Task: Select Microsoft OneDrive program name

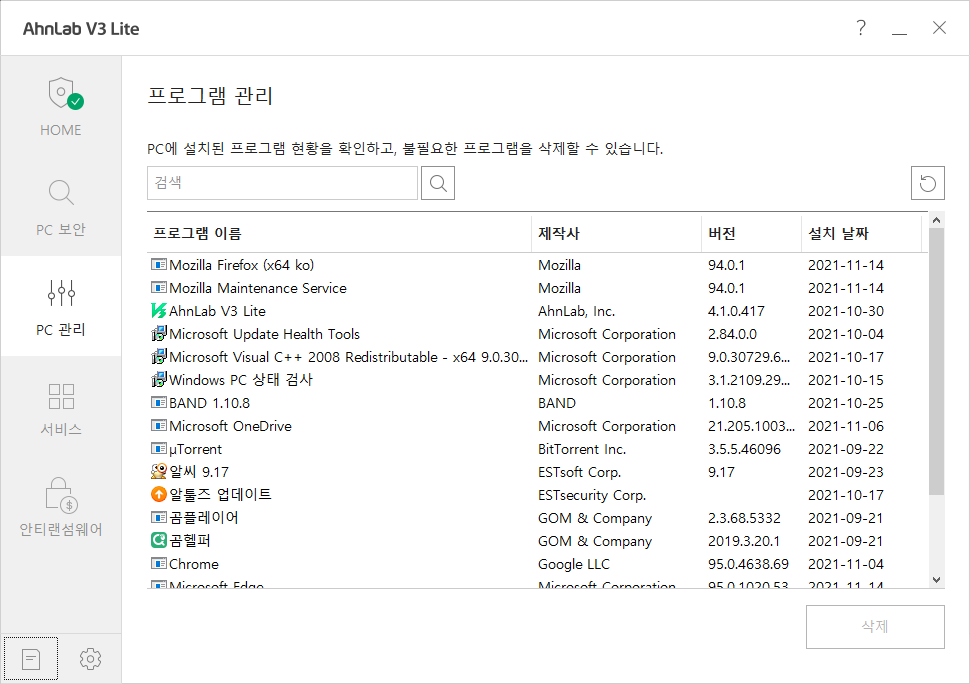Action: click(x=230, y=426)
